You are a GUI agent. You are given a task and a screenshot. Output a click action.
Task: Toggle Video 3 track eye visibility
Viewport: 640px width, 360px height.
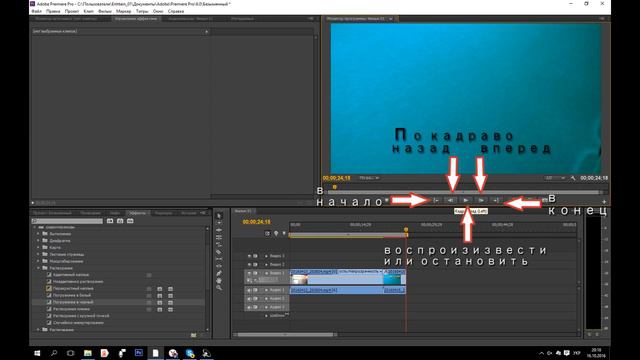pyautogui.click(x=249, y=256)
